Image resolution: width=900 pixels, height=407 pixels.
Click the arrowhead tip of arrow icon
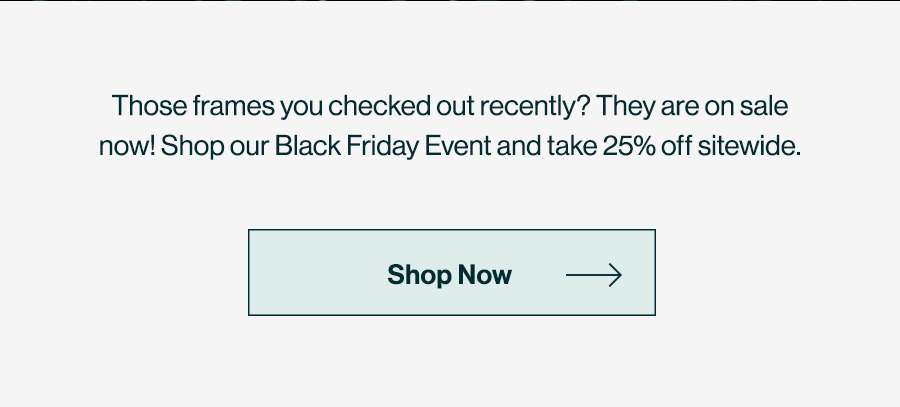tap(620, 275)
